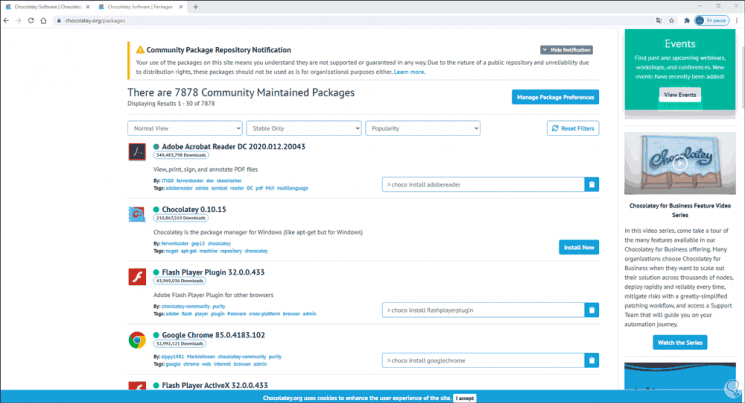Play the Chocolatey for Business video thumbnail

point(680,163)
